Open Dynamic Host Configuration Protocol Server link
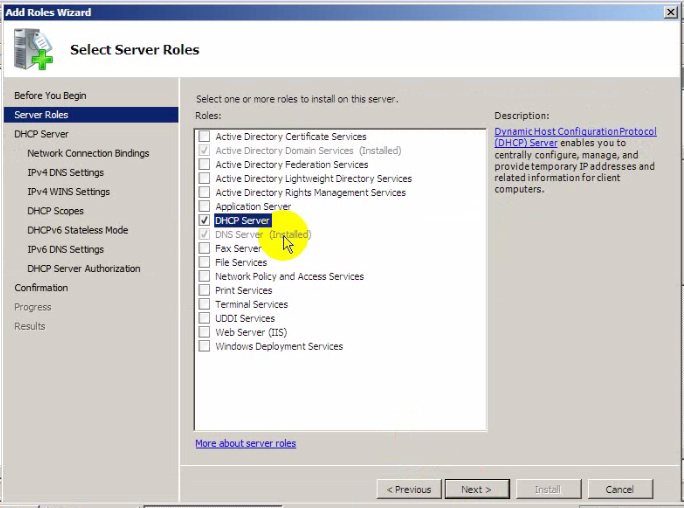684x508 pixels. (x=575, y=137)
